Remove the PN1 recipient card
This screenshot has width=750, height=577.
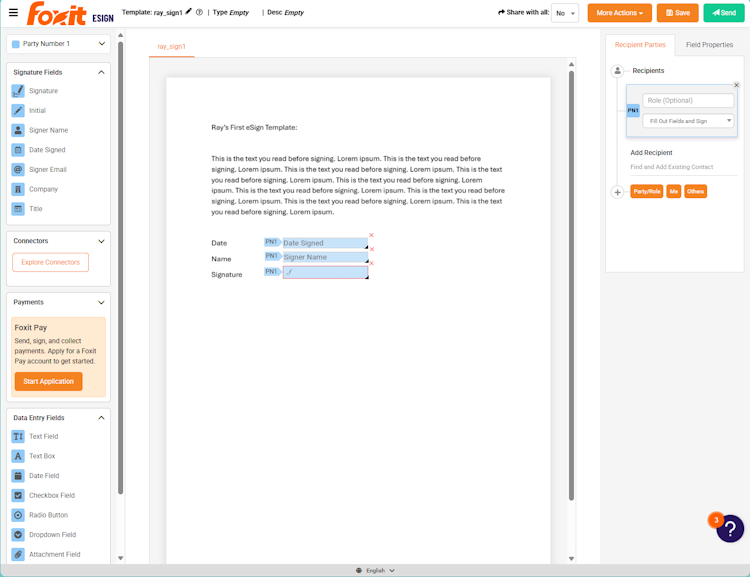(x=737, y=85)
